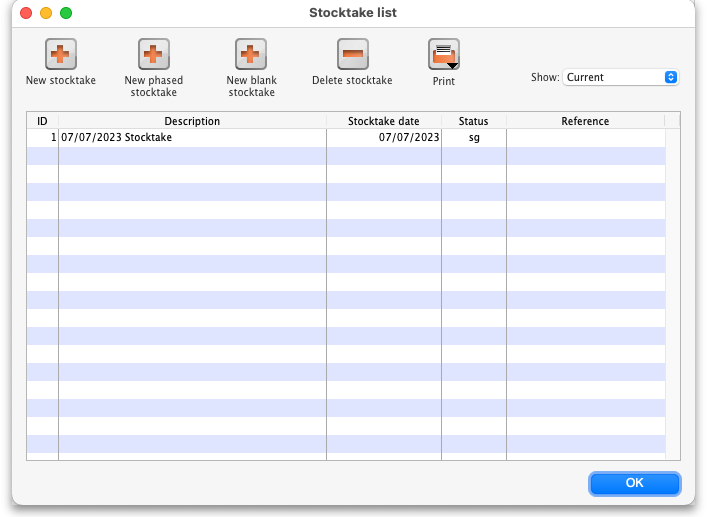The image size is (707, 517).
Task: Click the Status column header
Action: click(473, 121)
